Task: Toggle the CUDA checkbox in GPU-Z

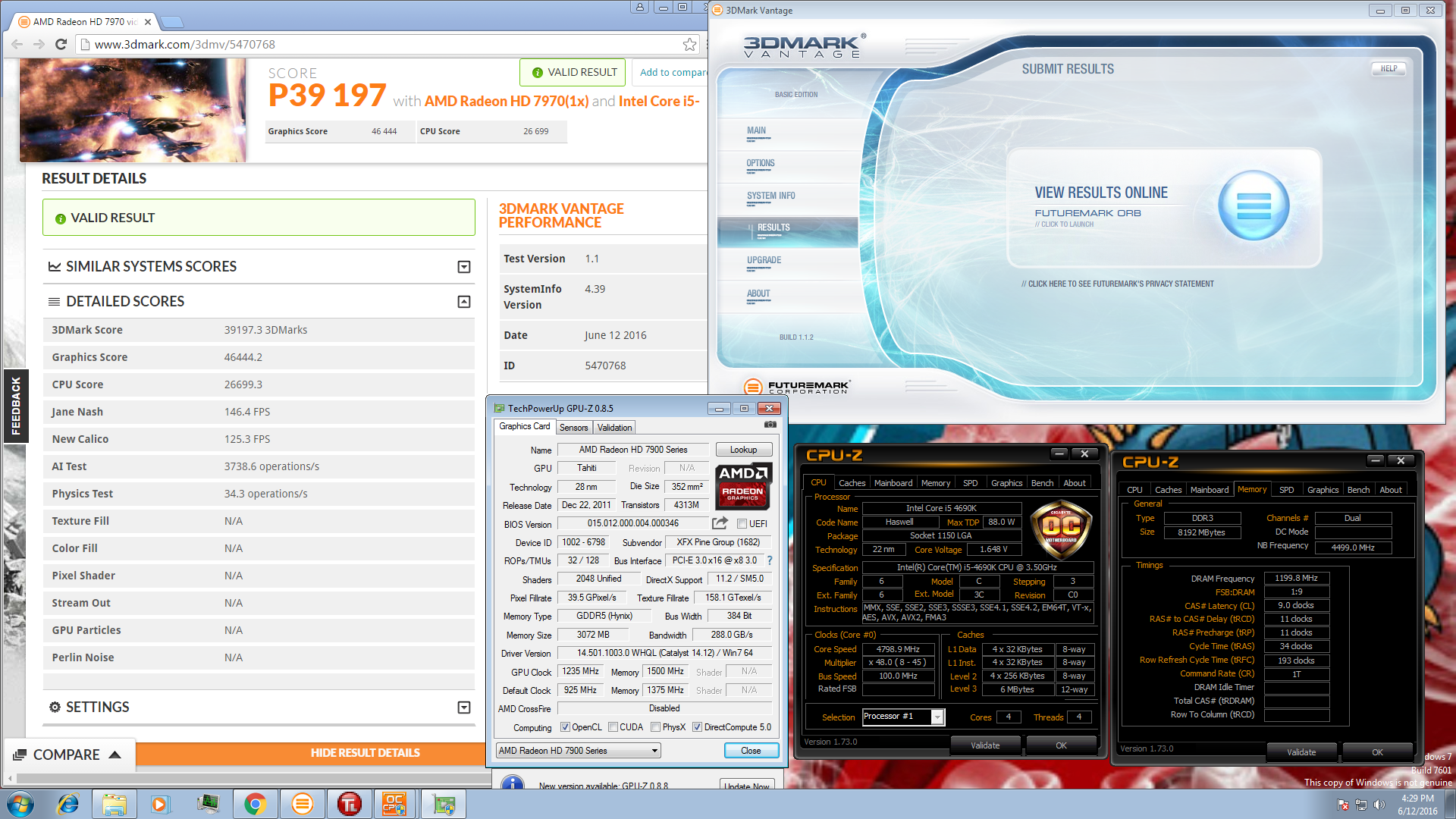Action: coord(613,727)
